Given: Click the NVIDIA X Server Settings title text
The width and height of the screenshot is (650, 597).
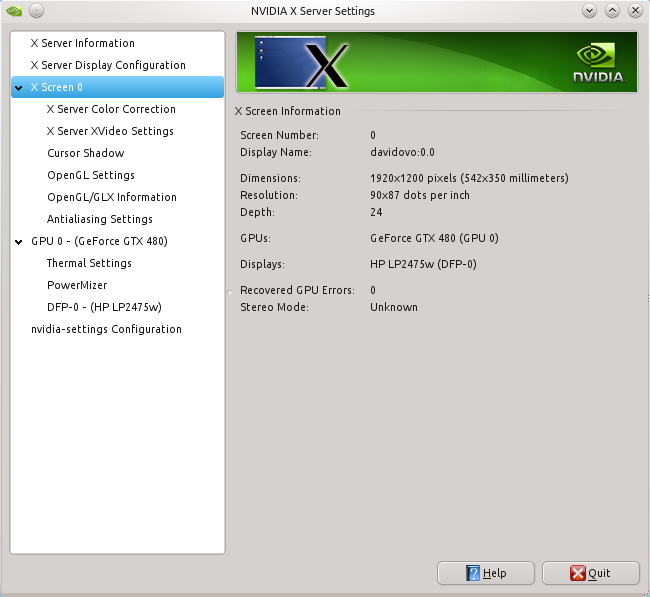Looking at the screenshot, I should coord(313,11).
